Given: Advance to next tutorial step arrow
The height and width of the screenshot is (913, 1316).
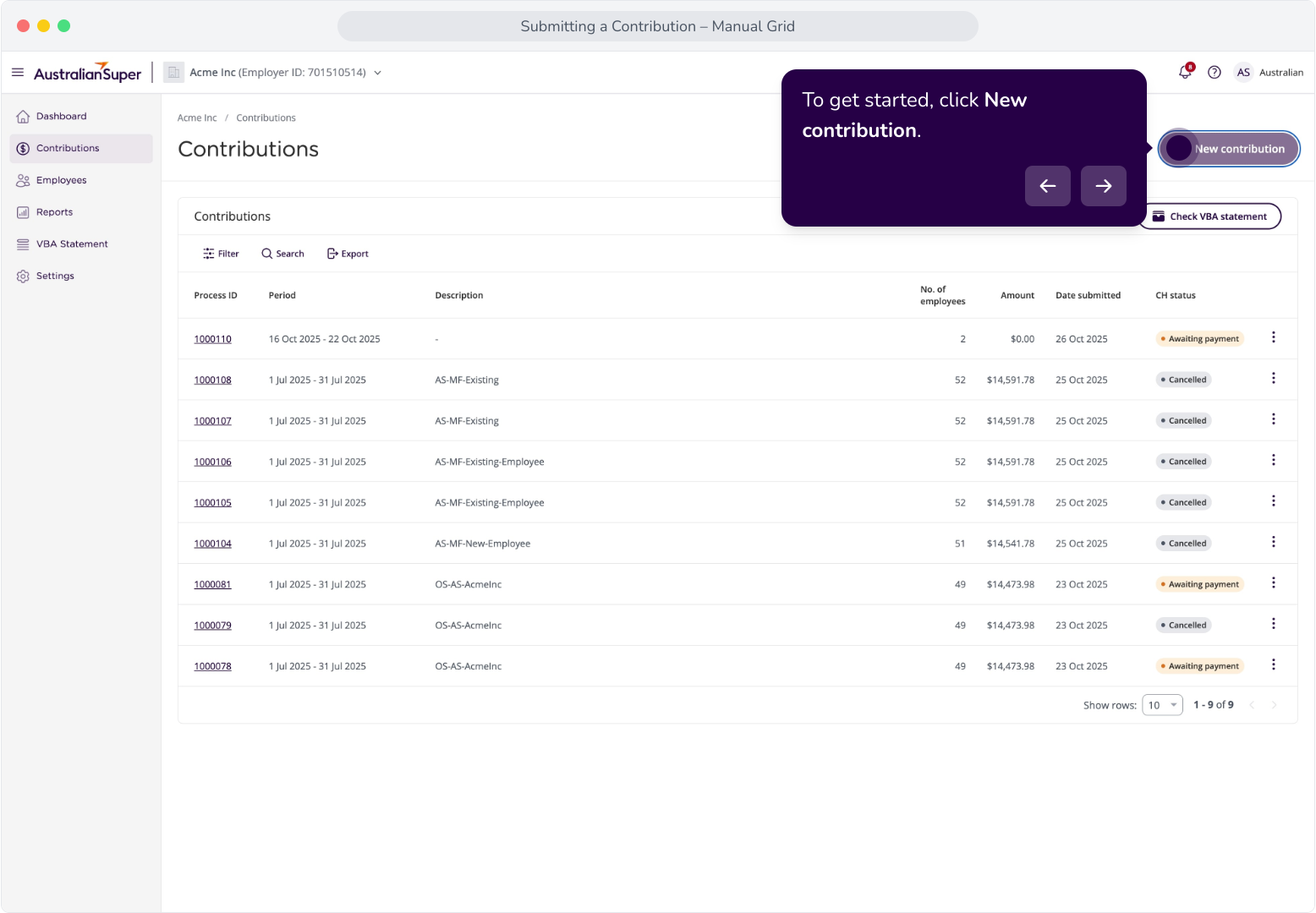Looking at the screenshot, I should (x=1104, y=186).
